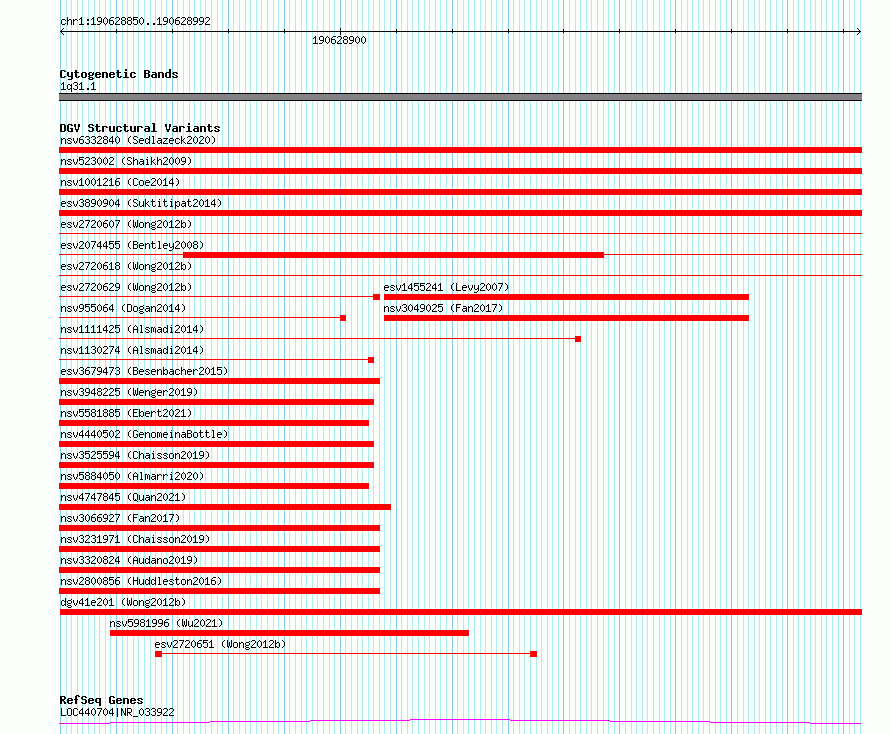The height and width of the screenshot is (734, 890).
Task: Click the chr1:190628850..190628992 coordinates text
Action: [135, 22]
